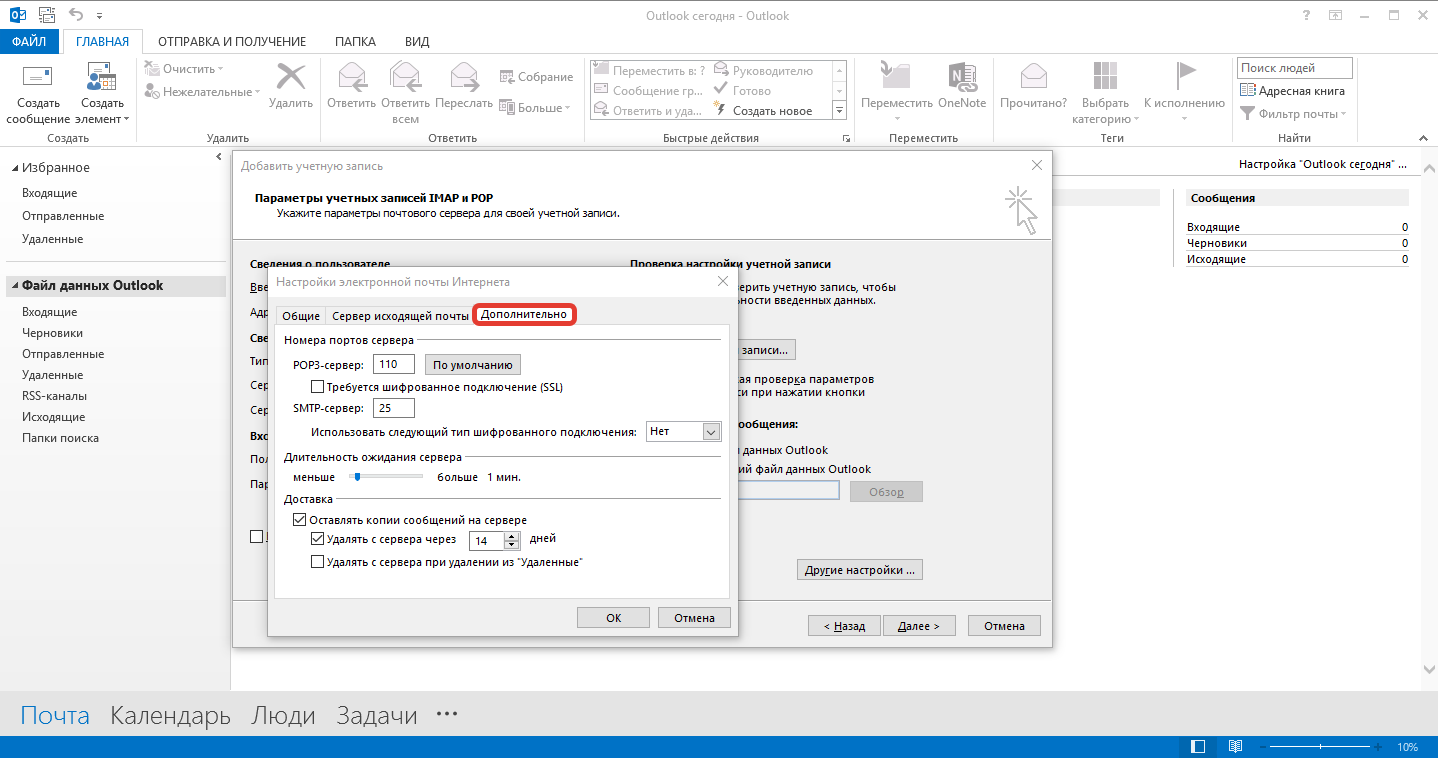The height and width of the screenshot is (758, 1438).
Task: Switch to Outgoing server (Сервер исходящей почты) tab
Action: [400, 316]
